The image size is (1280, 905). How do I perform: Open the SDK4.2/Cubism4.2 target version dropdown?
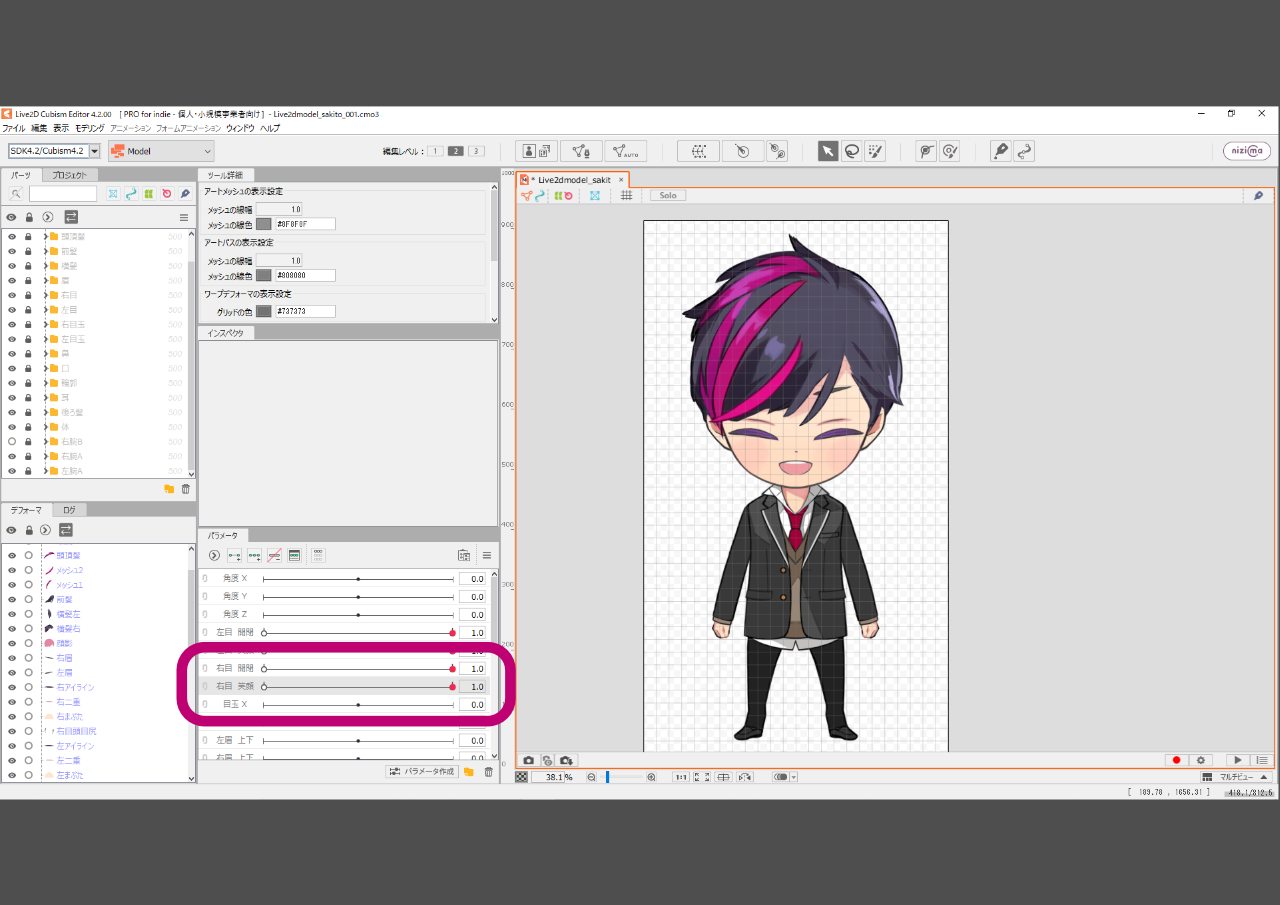pyautogui.click(x=55, y=151)
